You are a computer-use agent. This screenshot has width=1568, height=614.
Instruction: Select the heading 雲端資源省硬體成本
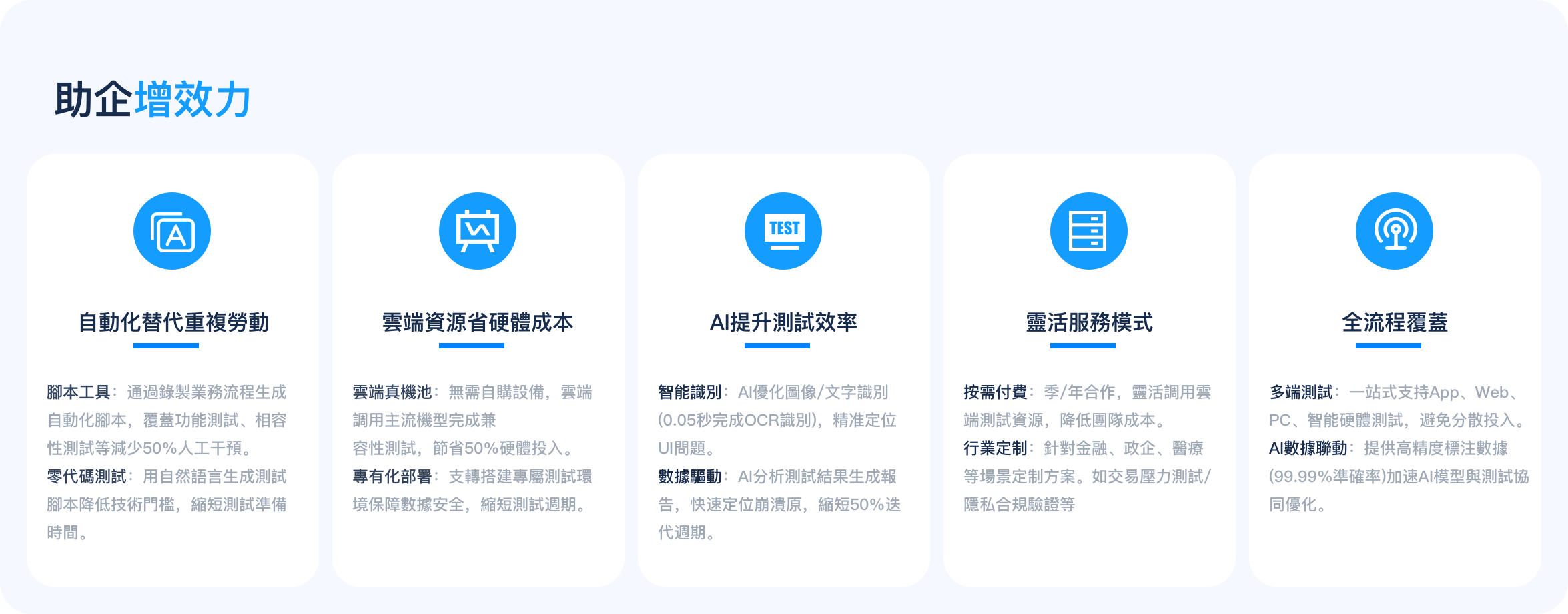pyautogui.click(x=478, y=322)
